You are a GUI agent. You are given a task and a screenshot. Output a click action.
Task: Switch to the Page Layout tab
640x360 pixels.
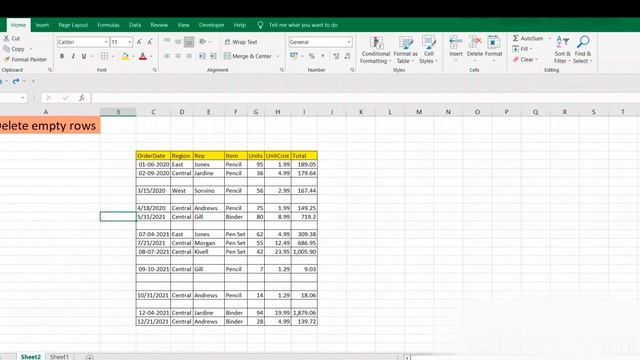click(x=73, y=25)
